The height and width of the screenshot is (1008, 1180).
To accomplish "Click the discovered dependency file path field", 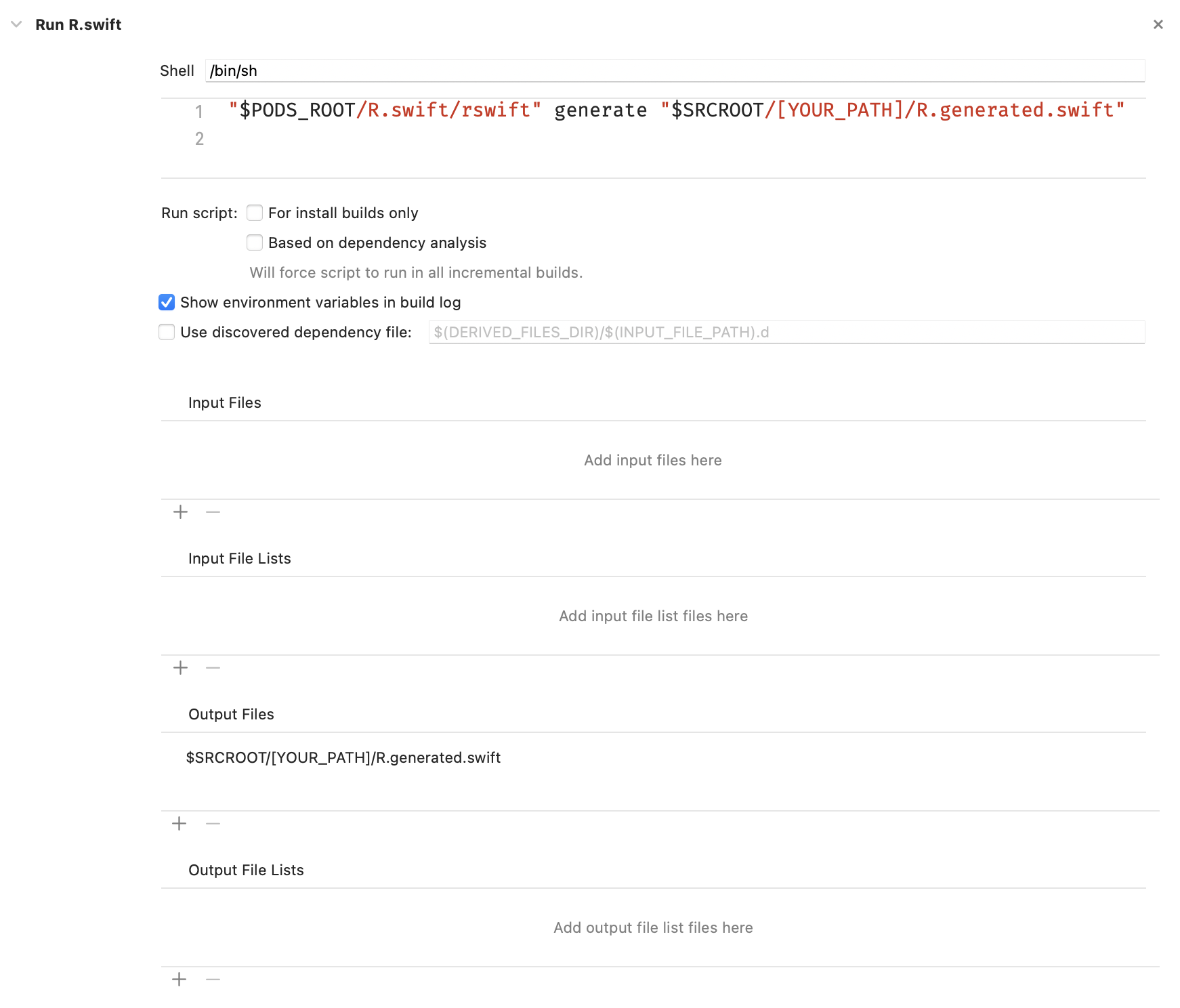I will [x=786, y=332].
